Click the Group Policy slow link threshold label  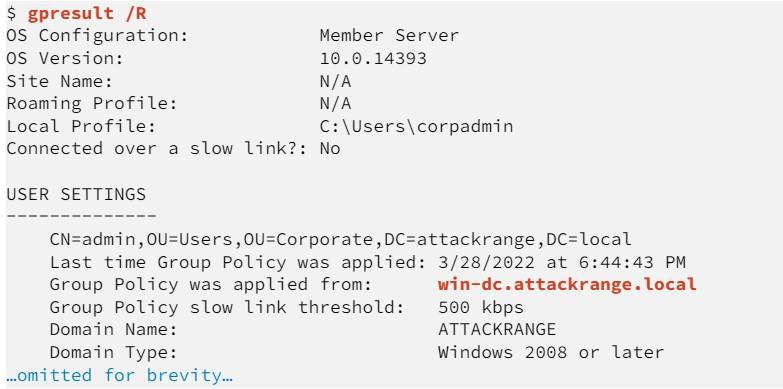click(x=227, y=307)
